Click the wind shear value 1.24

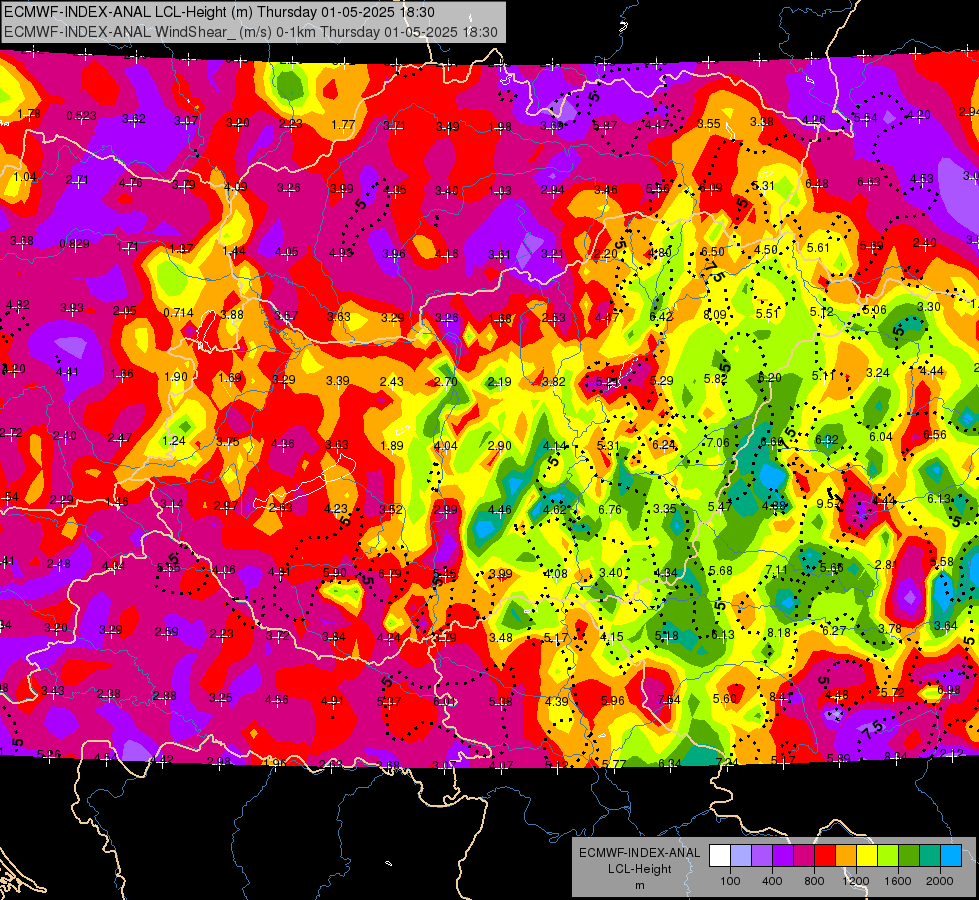(174, 441)
